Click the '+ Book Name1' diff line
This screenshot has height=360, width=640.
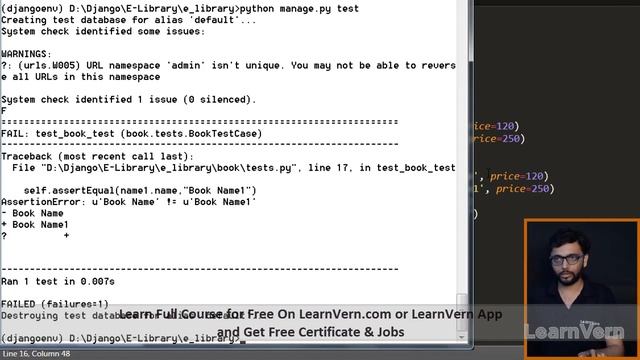point(35,225)
